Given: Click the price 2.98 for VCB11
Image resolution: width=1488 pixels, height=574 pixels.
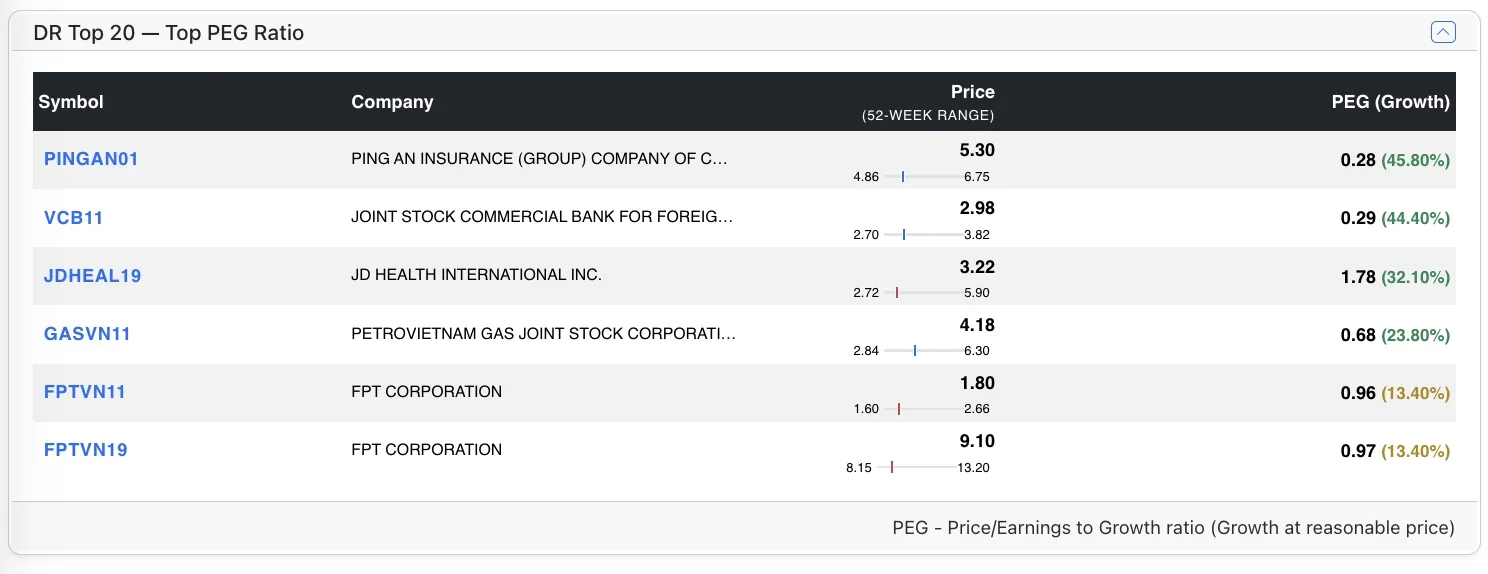Looking at the screenshot, I should click(x=977, y=208).
